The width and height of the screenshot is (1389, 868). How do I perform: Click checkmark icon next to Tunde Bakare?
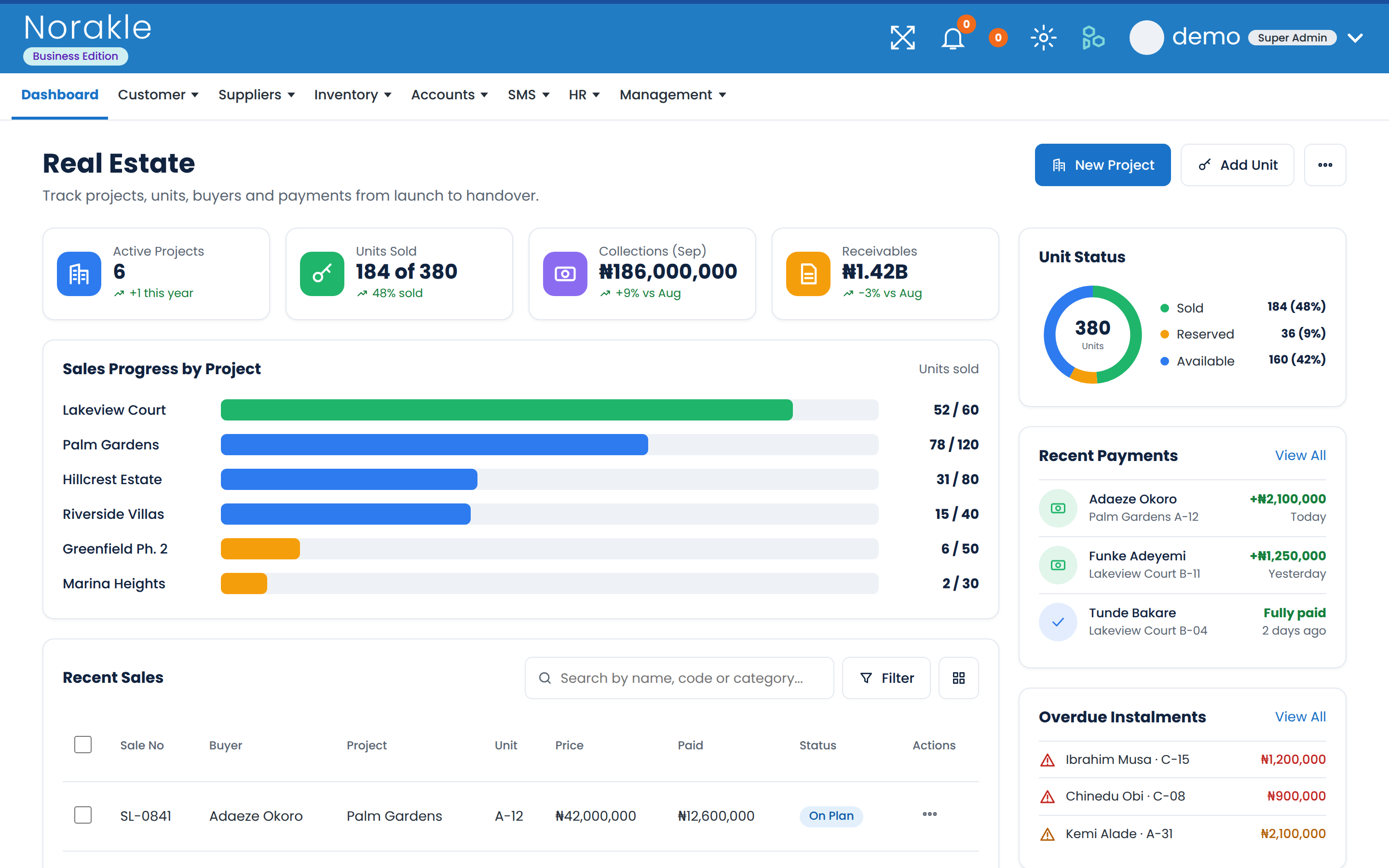click(1058, 622)
